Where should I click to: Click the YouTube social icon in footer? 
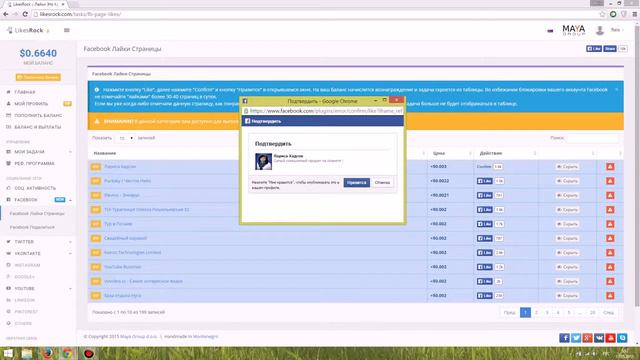point(611,338)
